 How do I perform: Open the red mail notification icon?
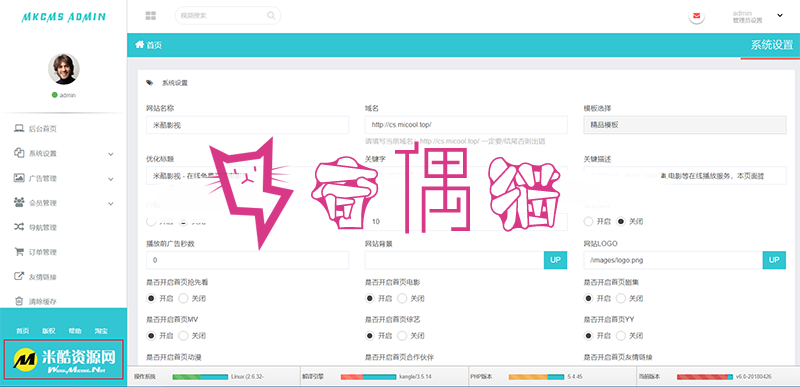(x=696, y=16)
